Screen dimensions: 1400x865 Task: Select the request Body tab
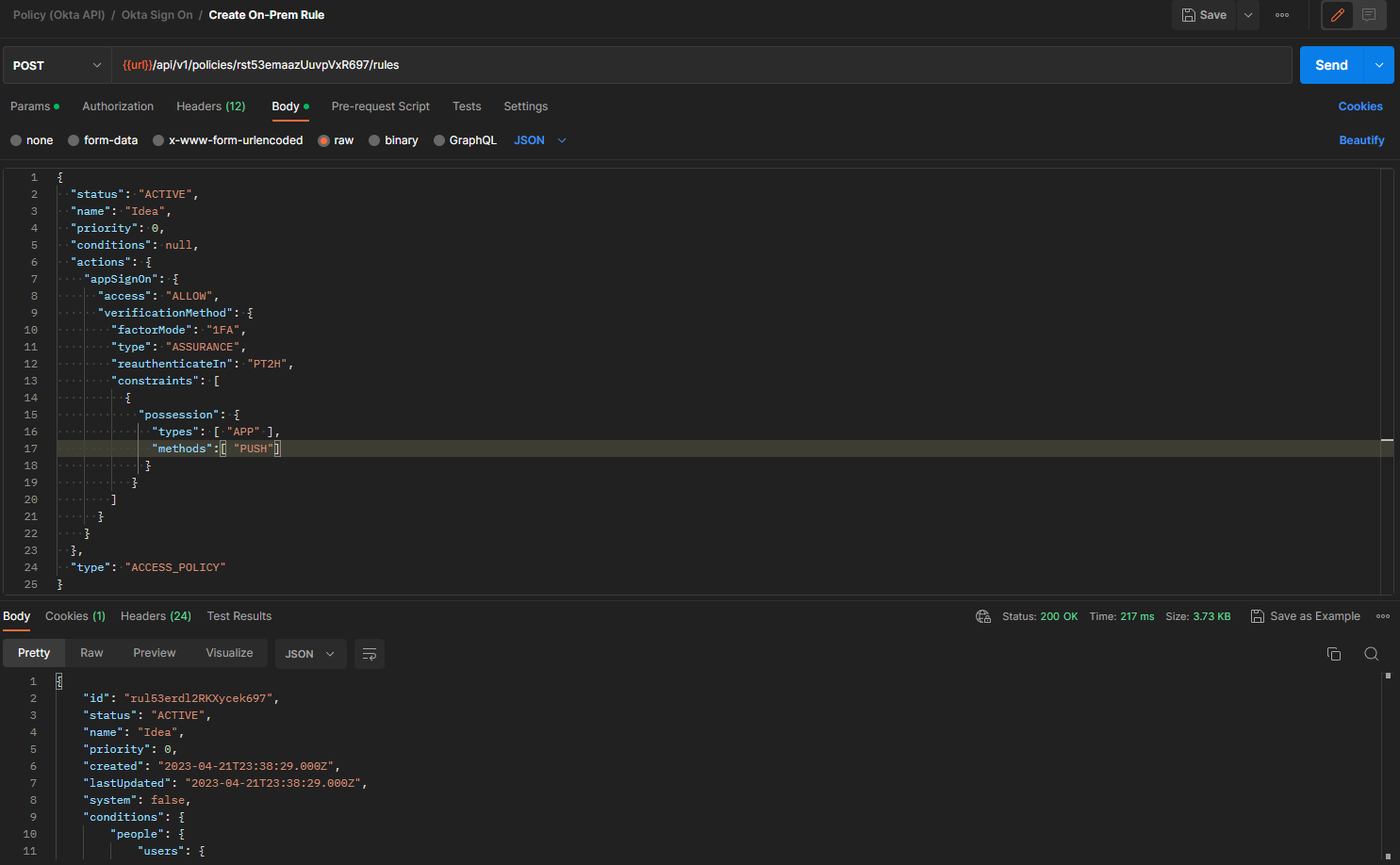[x=290, y=106]
